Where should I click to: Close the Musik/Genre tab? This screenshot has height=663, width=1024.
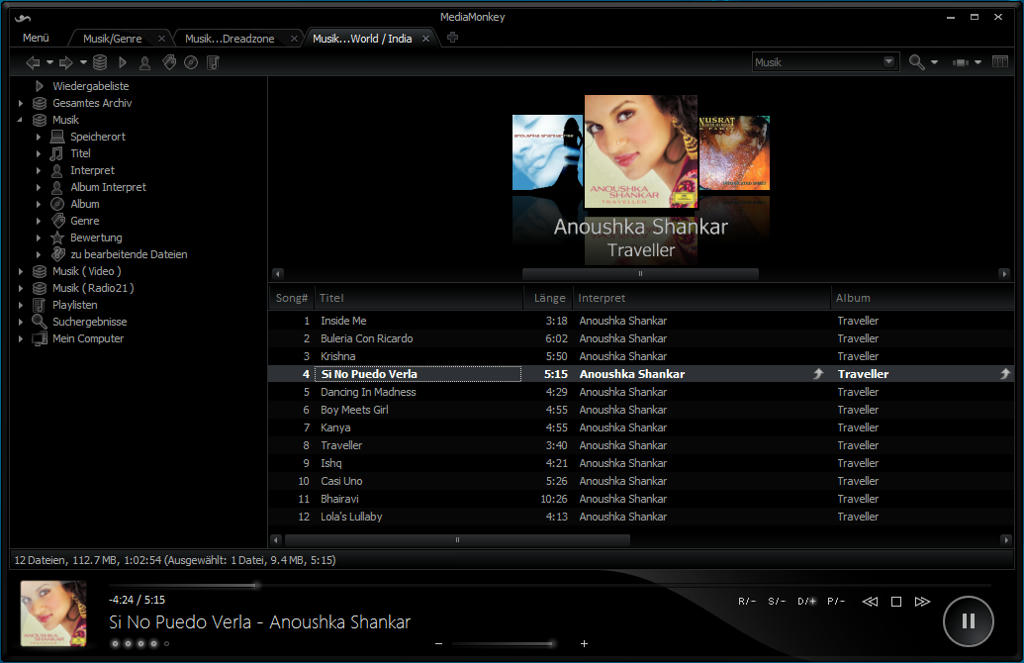point(161,39)
